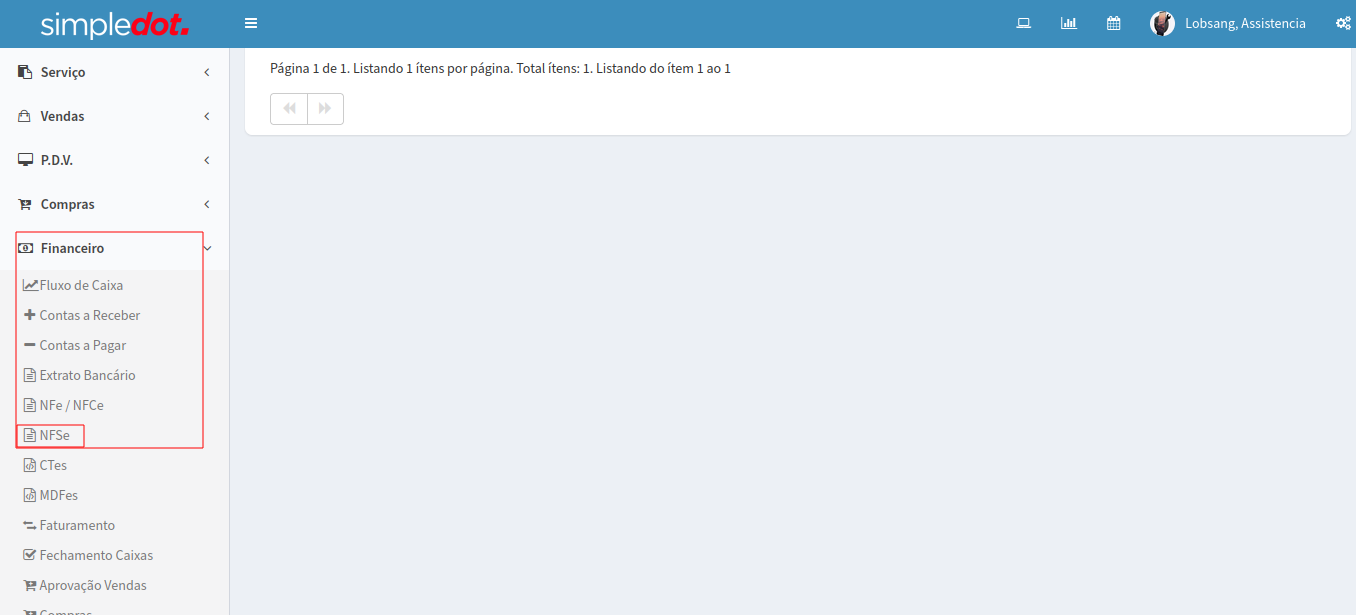Open Extrato Bancário
Screen dimensions: 1356x615
[x=87, y=375]
